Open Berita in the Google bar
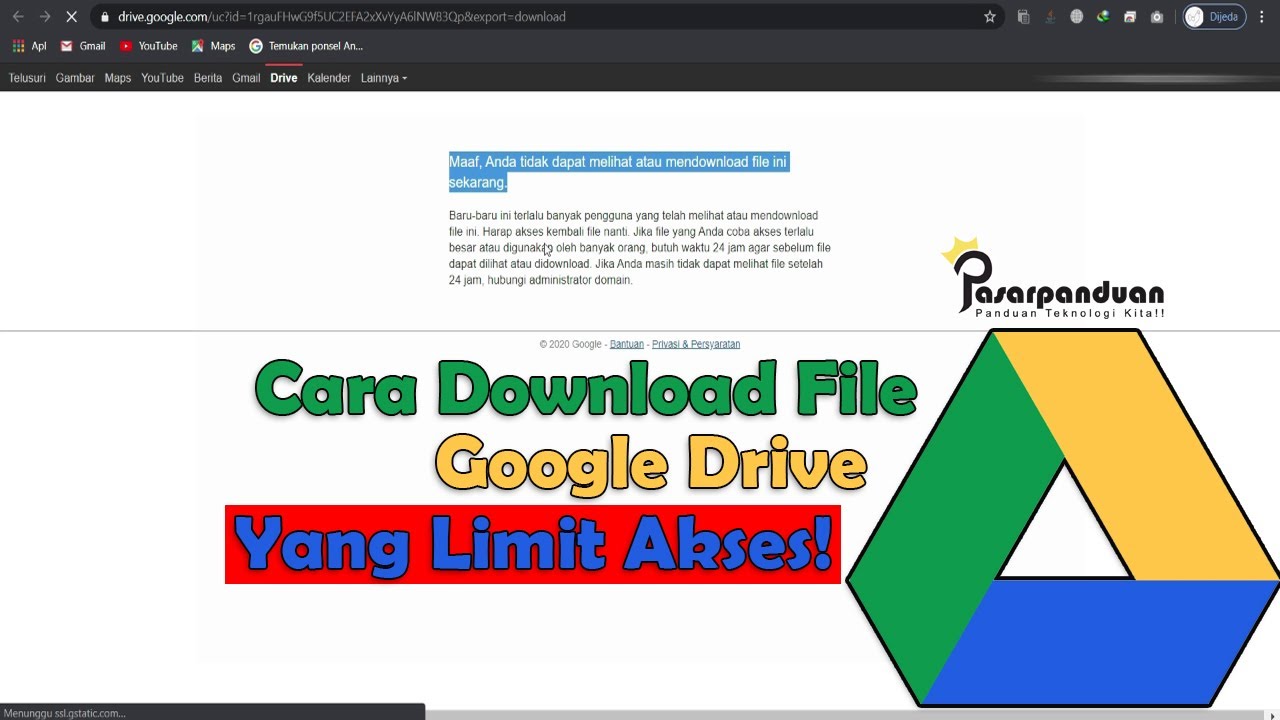The image size is (1280, 720). click(208, 78)
